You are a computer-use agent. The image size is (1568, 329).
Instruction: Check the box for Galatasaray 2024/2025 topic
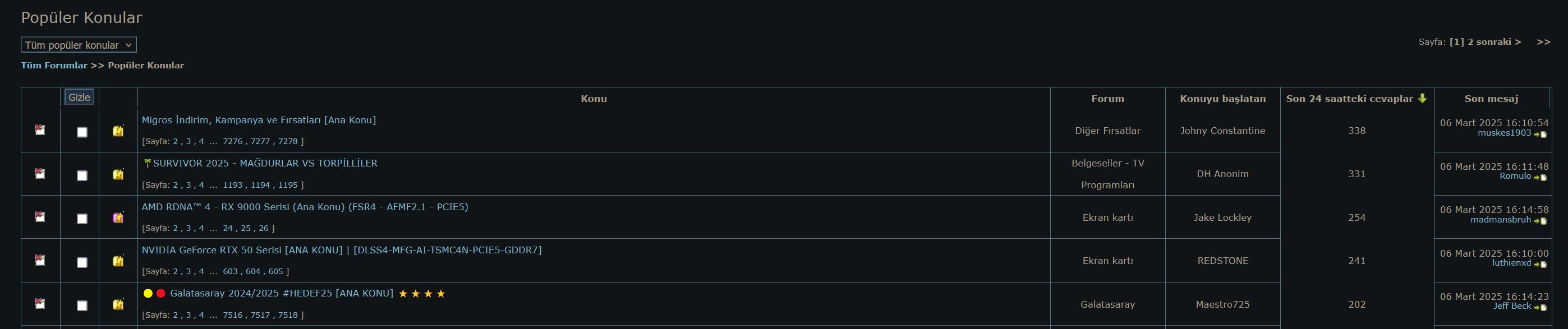click(82, 305)
